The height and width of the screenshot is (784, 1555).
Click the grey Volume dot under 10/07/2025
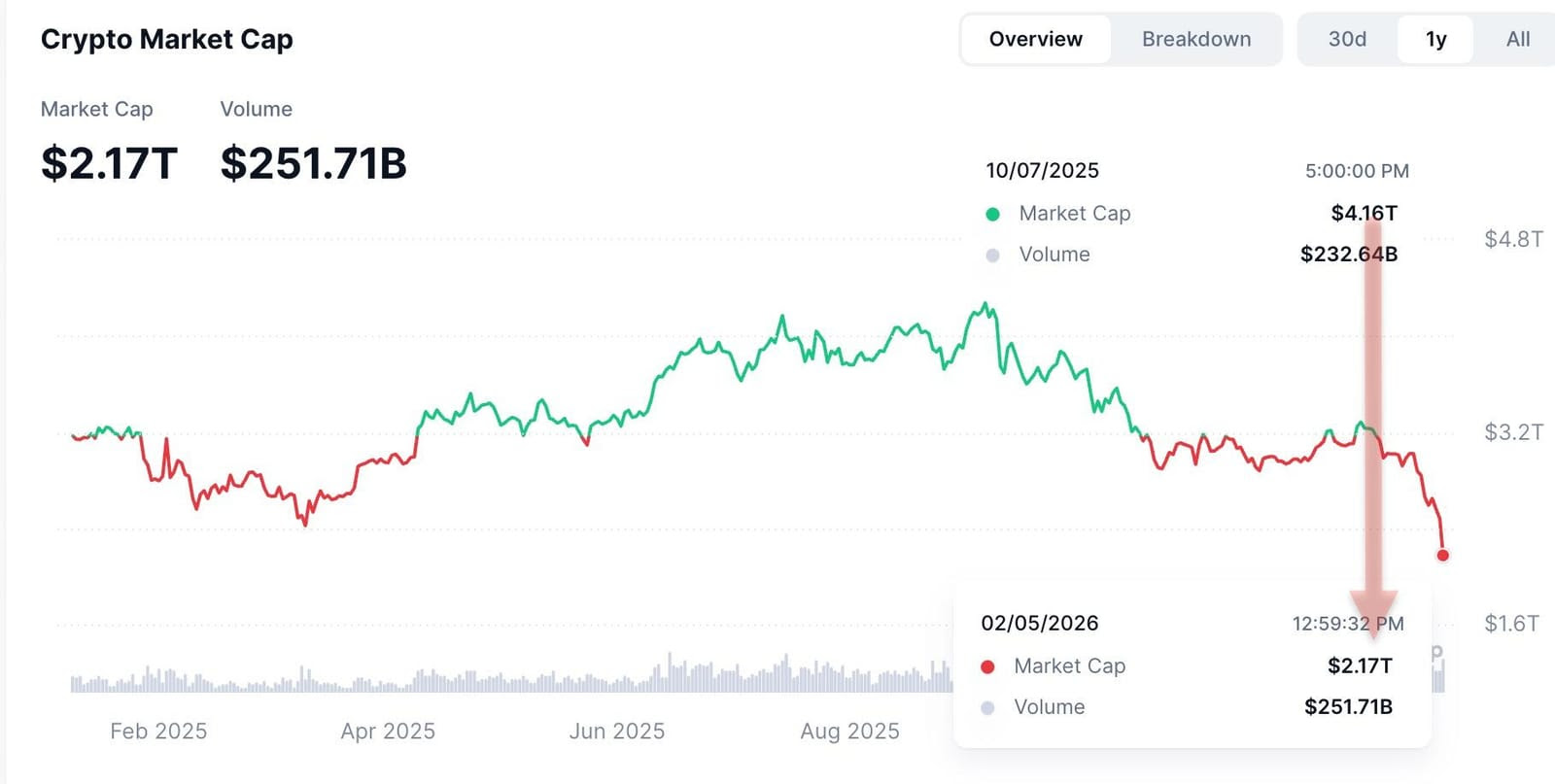pyautogui.click(x=992, y=256)
